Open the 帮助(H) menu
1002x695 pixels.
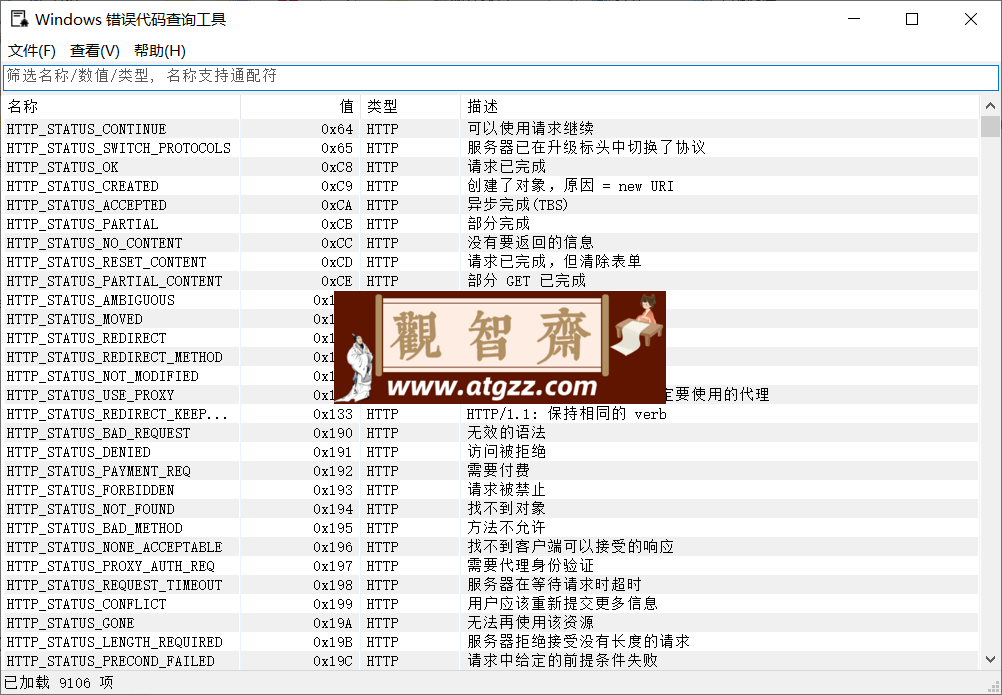160,50
